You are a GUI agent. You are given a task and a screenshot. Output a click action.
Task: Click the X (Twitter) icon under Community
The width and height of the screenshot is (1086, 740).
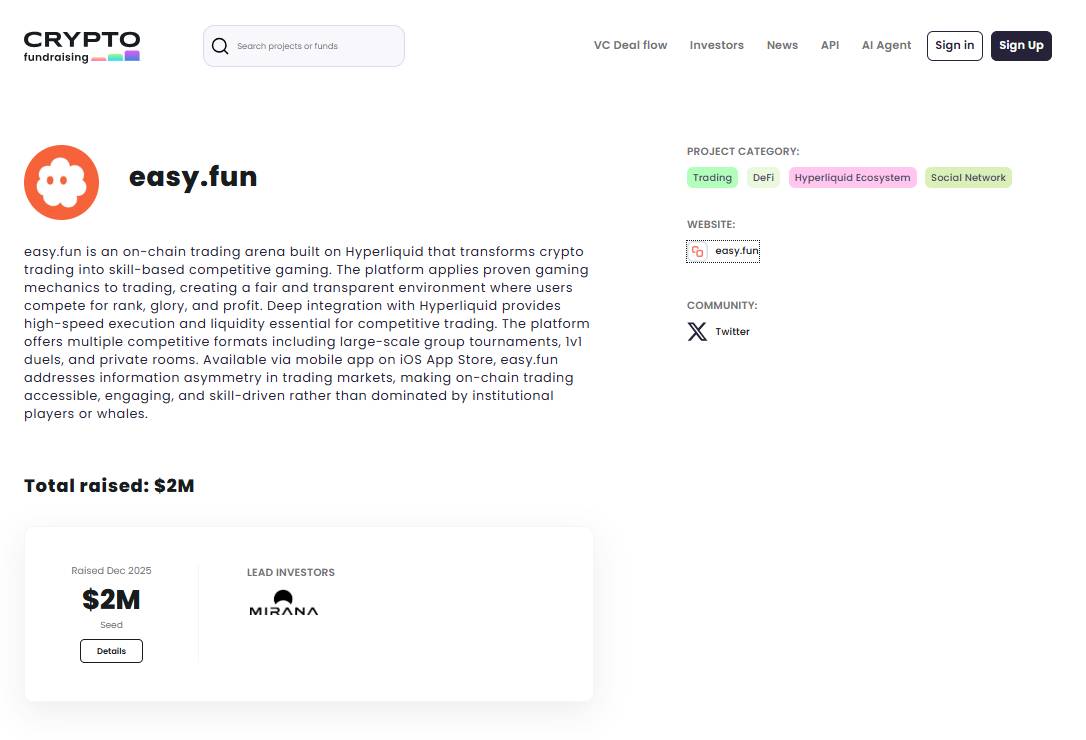[697, 332]
